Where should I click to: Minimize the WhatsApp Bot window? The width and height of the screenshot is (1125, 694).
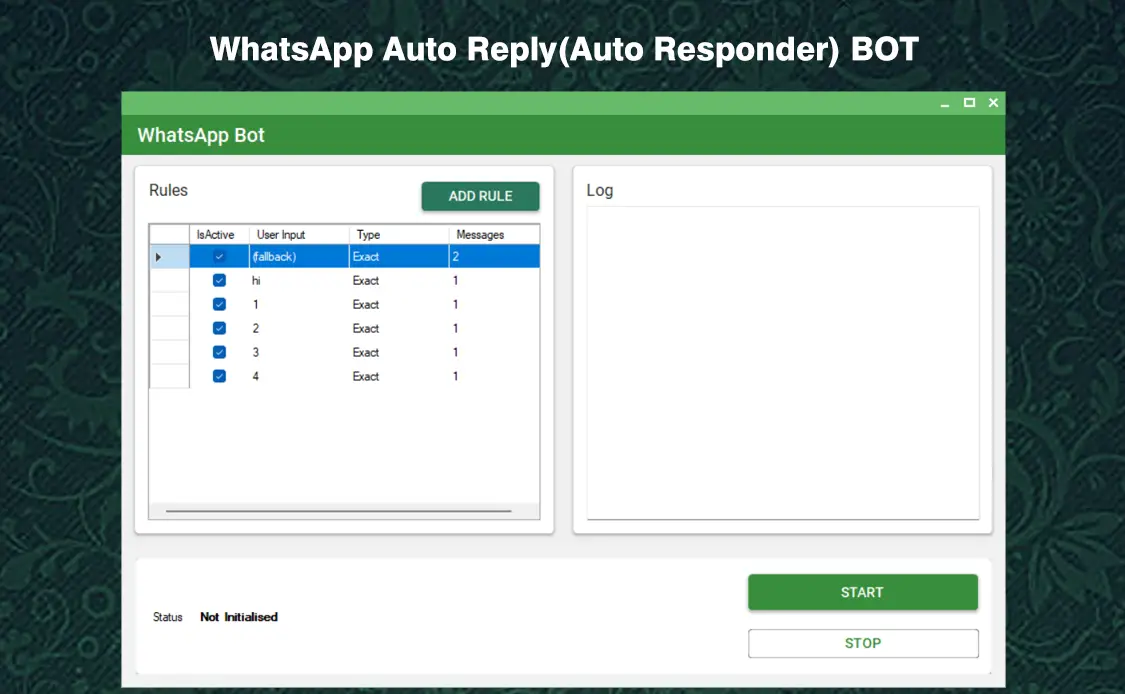click(945, 103)
